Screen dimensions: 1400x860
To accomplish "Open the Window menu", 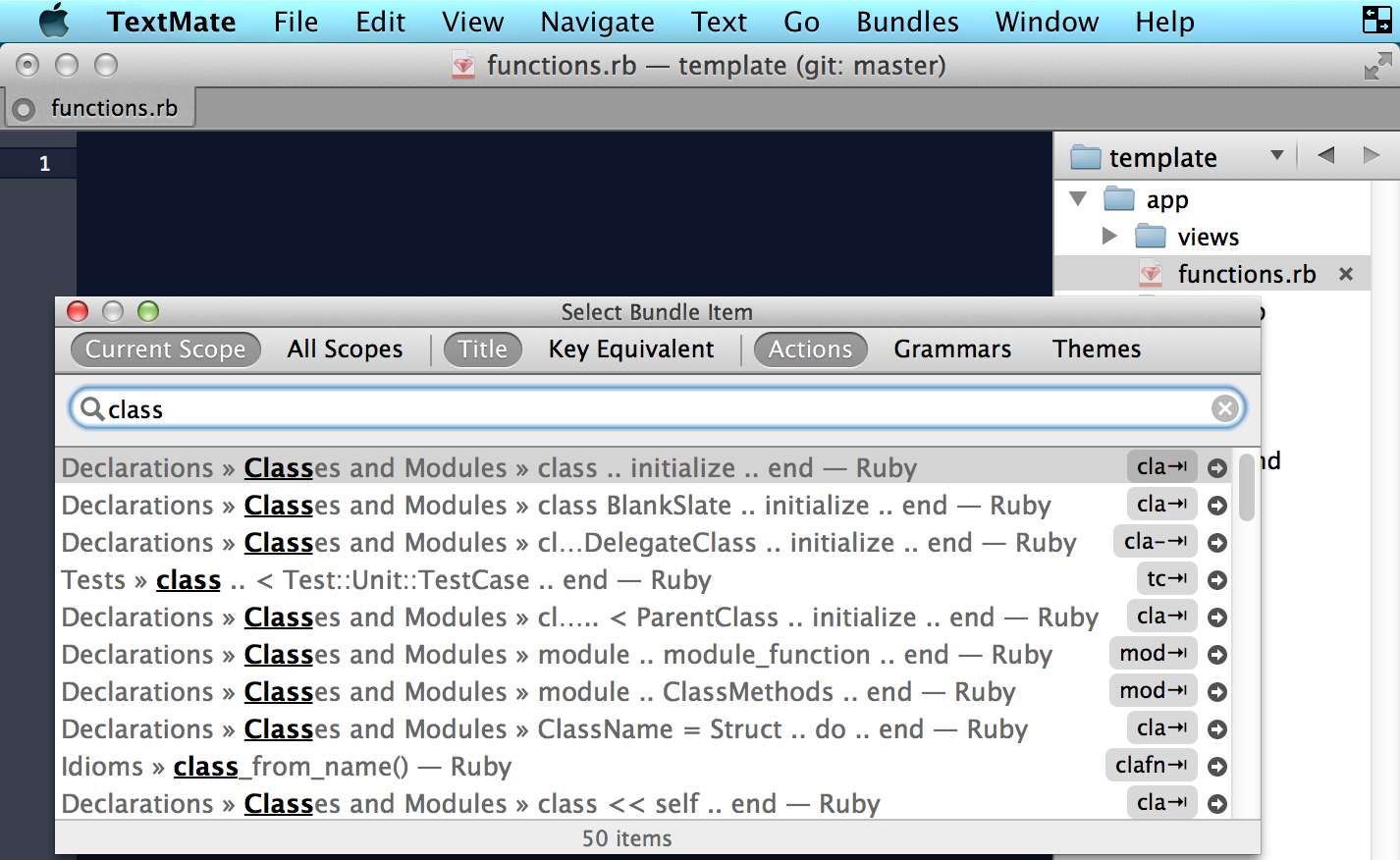I will click(x=1047, y=22).
